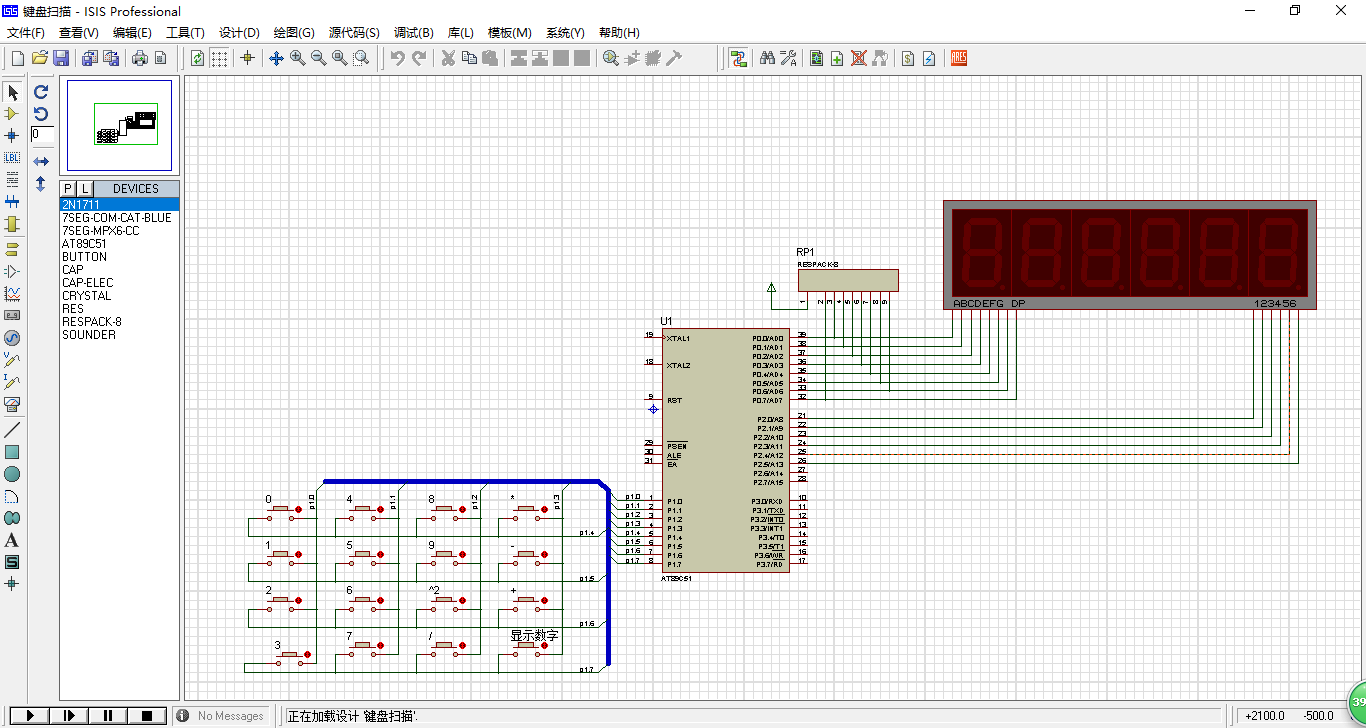Run the electrical rule check
Screen dimensions: 1366x728
[x=929, y=58]
